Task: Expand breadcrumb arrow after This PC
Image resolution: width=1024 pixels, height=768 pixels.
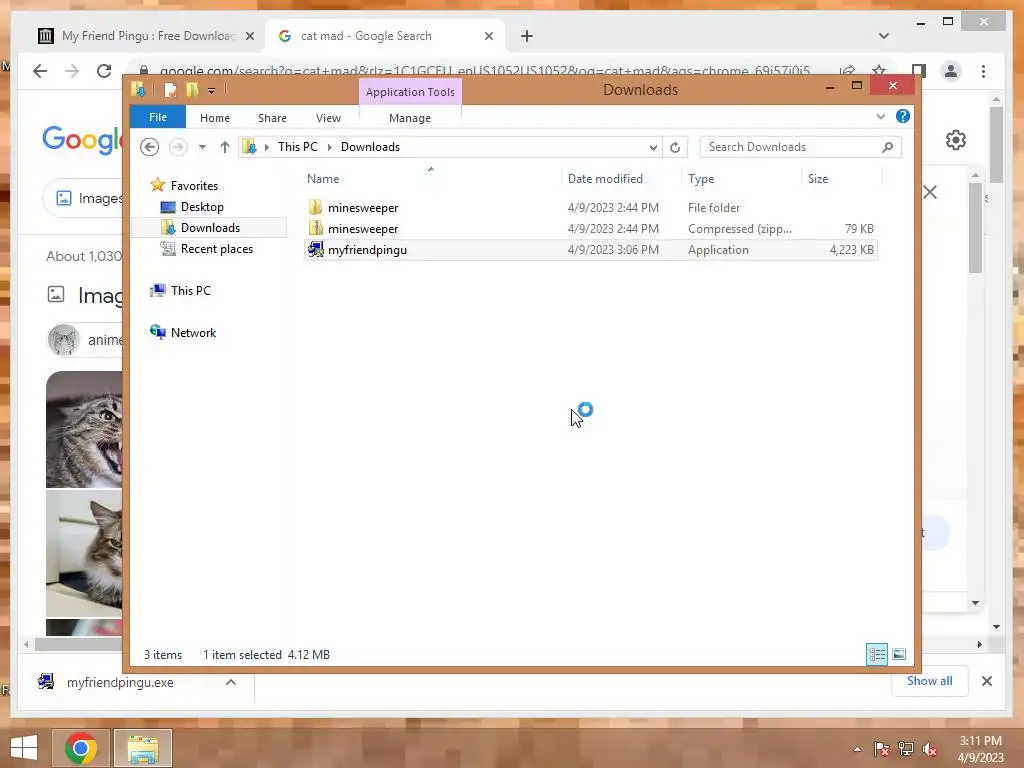Action: (329, 148)
